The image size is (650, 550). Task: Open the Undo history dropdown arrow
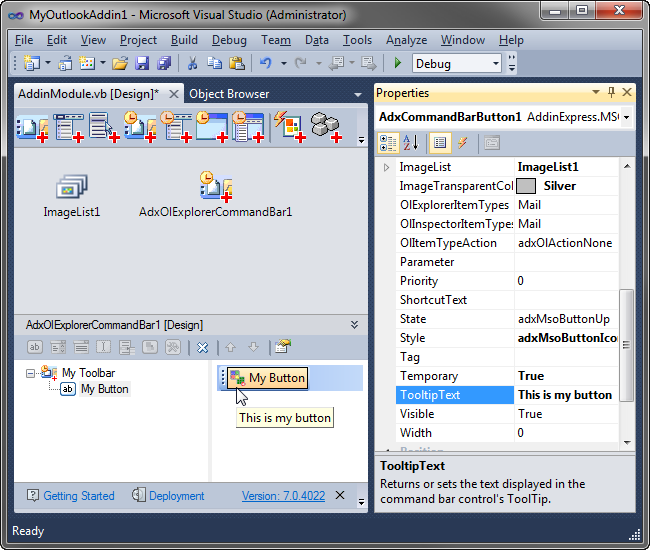(284, 63)
